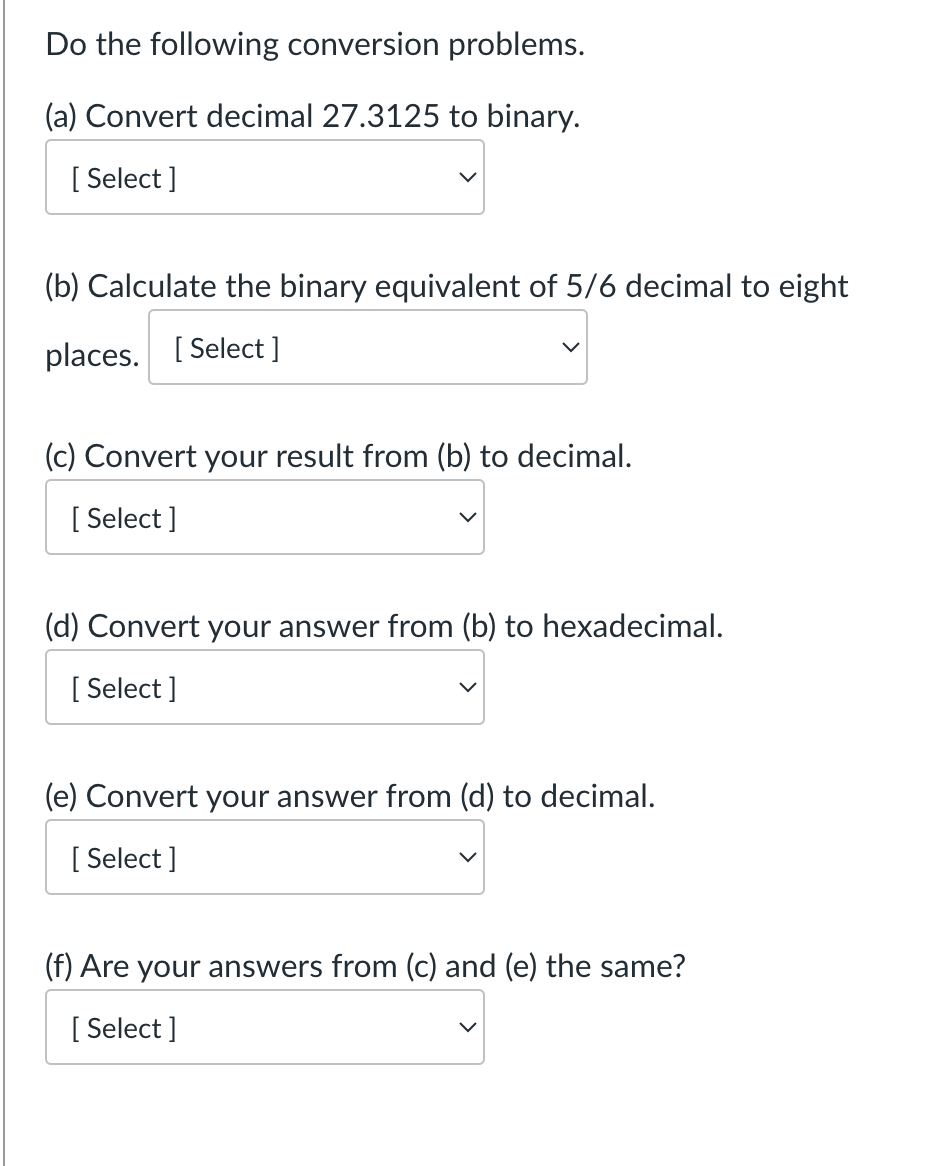Click the [ Select ] text in part (d)
This screenshot has height=1166, width=934.
(x=120, y=688)
